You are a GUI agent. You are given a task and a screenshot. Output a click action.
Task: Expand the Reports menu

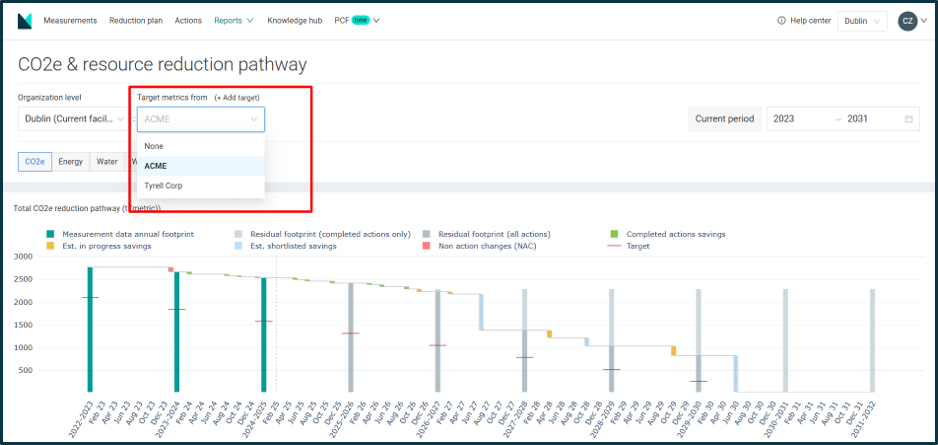234,20
